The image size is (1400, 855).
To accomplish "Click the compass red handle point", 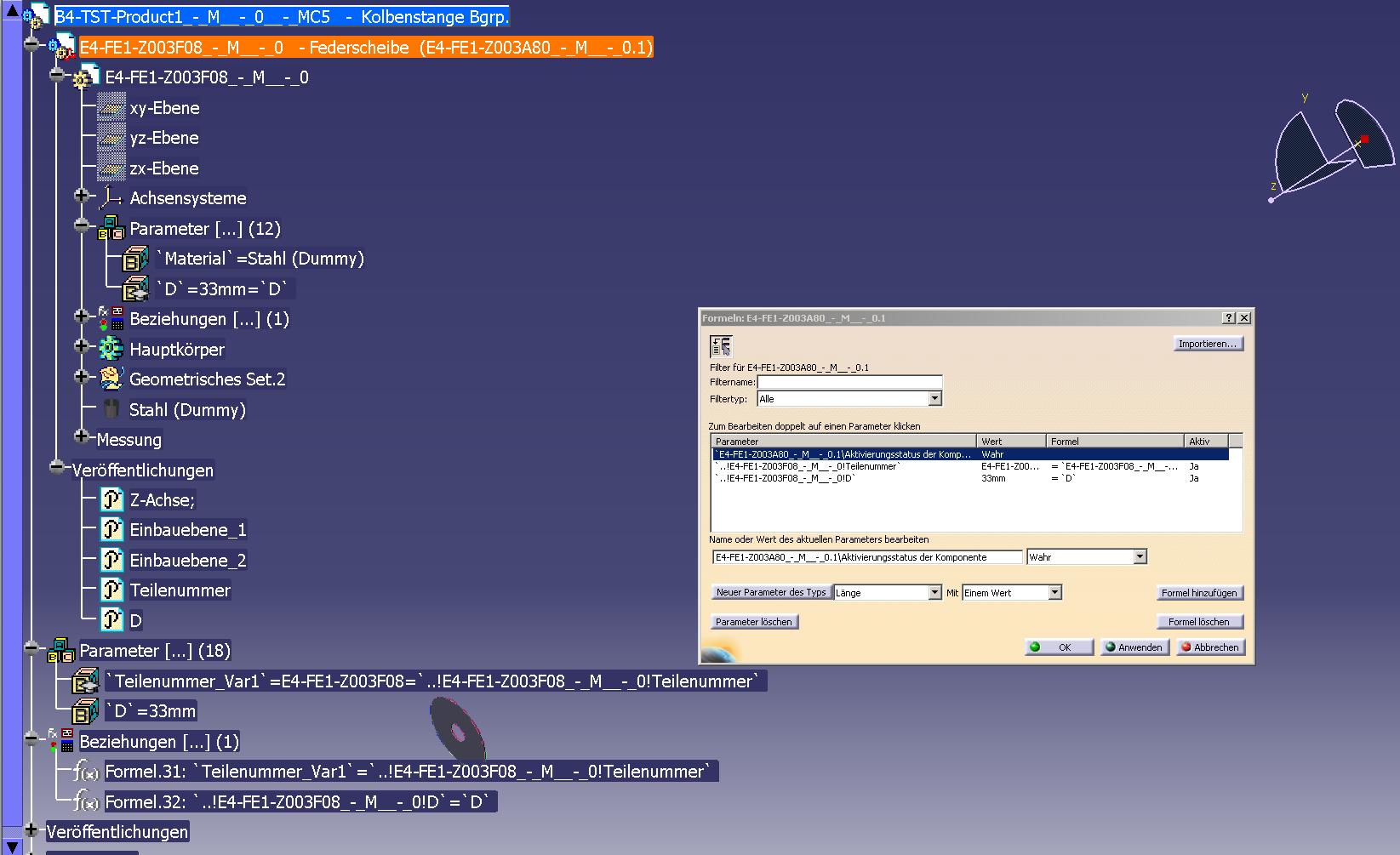I will (1364, 139).
